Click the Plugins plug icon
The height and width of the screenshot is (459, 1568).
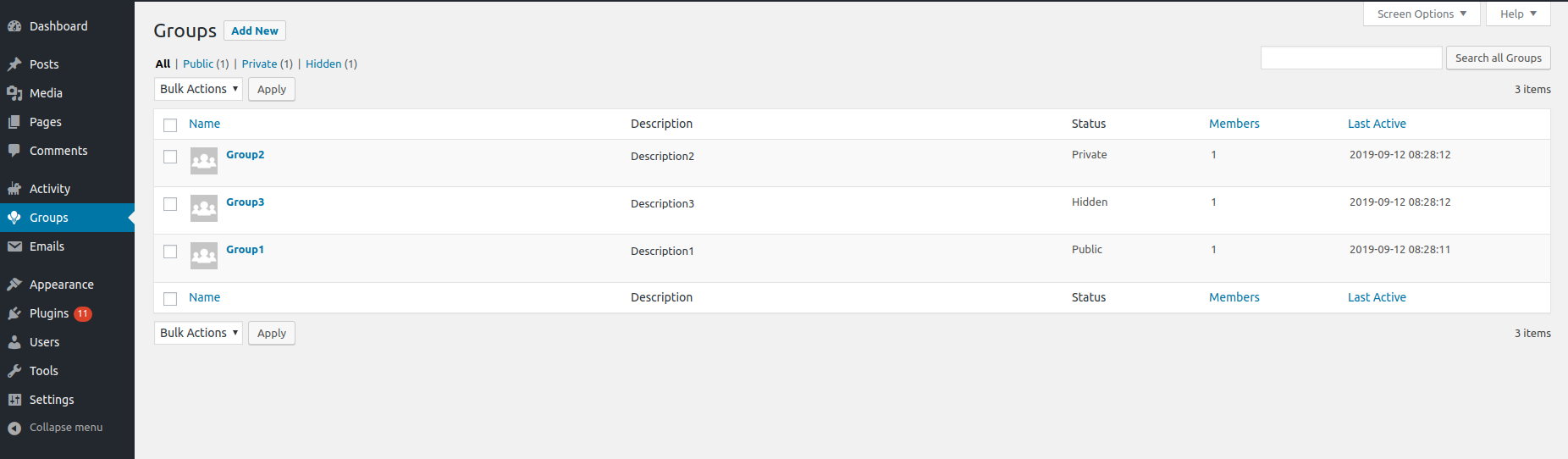coord(14,313)
